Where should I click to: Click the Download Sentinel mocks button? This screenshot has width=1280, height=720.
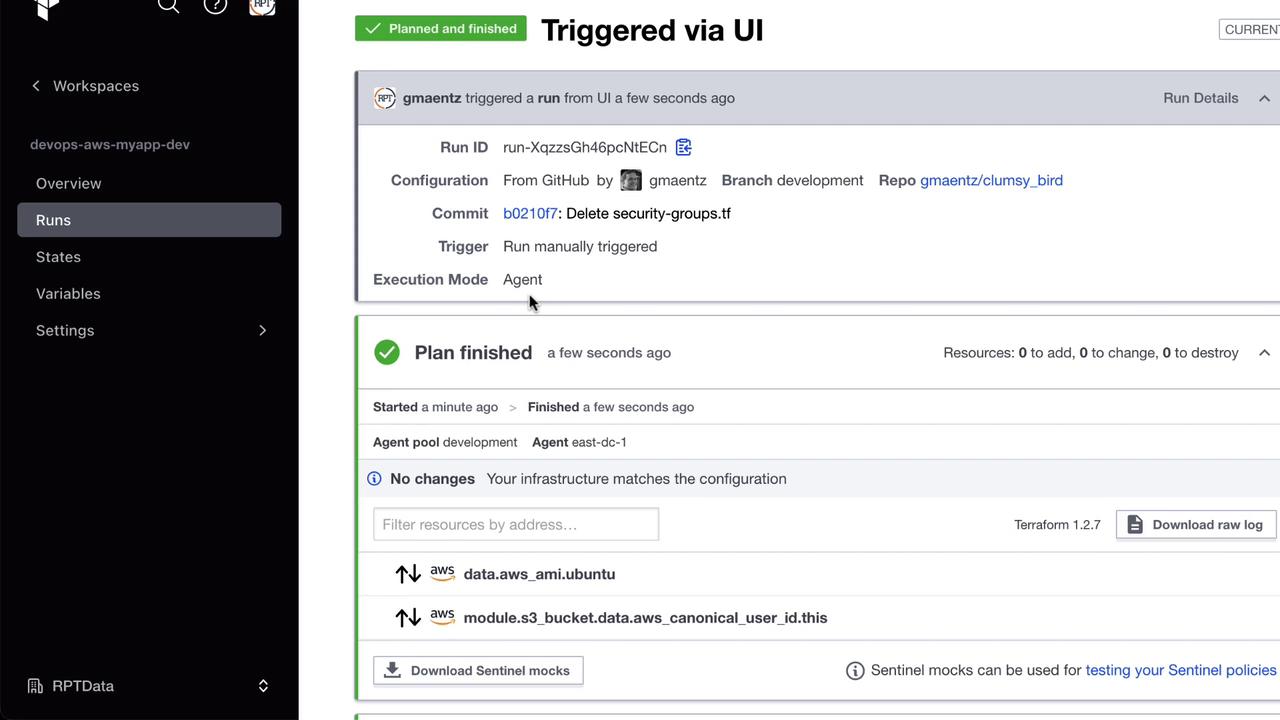pos(478,671)
